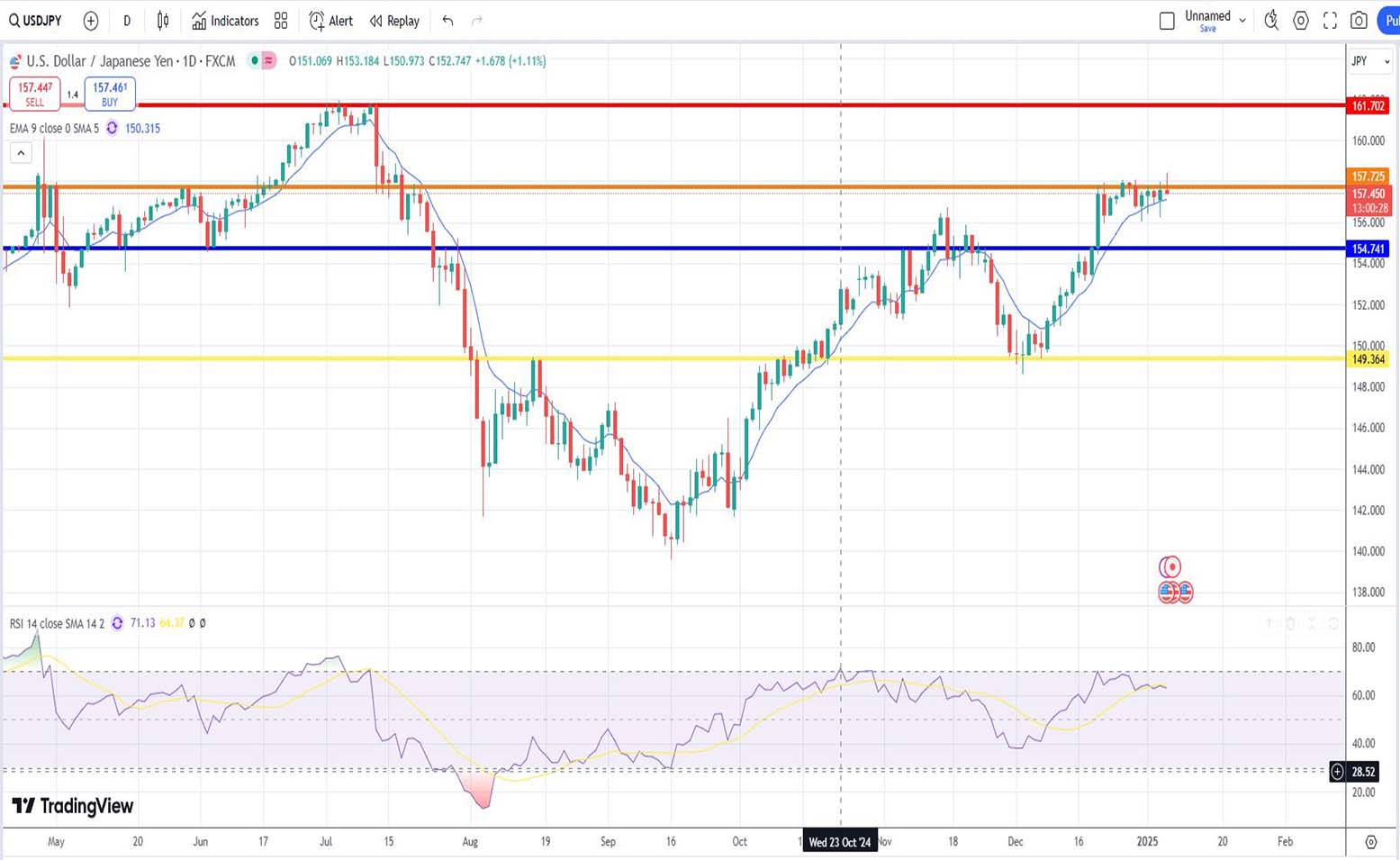Viewport: 1400px width, 860px height.
Task: Click the USDJPY symbol search field
Action: pos(36,21)
